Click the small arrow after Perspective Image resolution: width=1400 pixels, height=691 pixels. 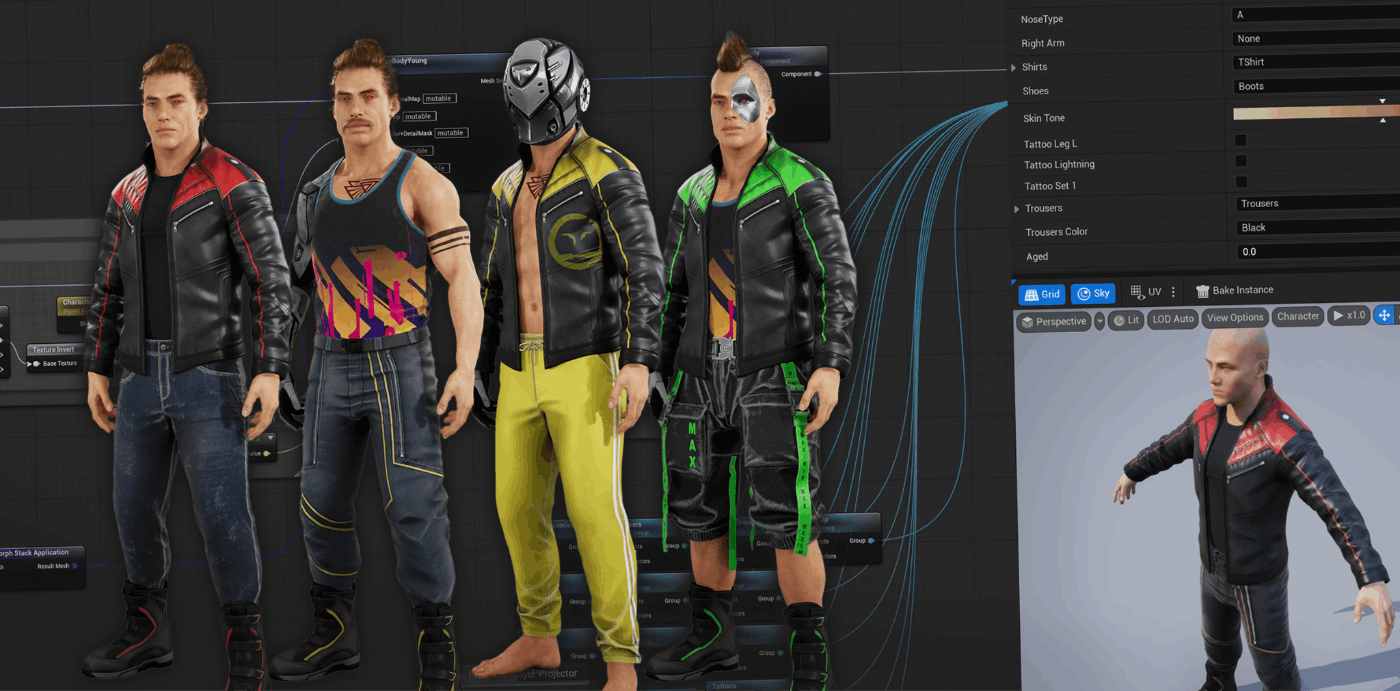coord(1099,321)
